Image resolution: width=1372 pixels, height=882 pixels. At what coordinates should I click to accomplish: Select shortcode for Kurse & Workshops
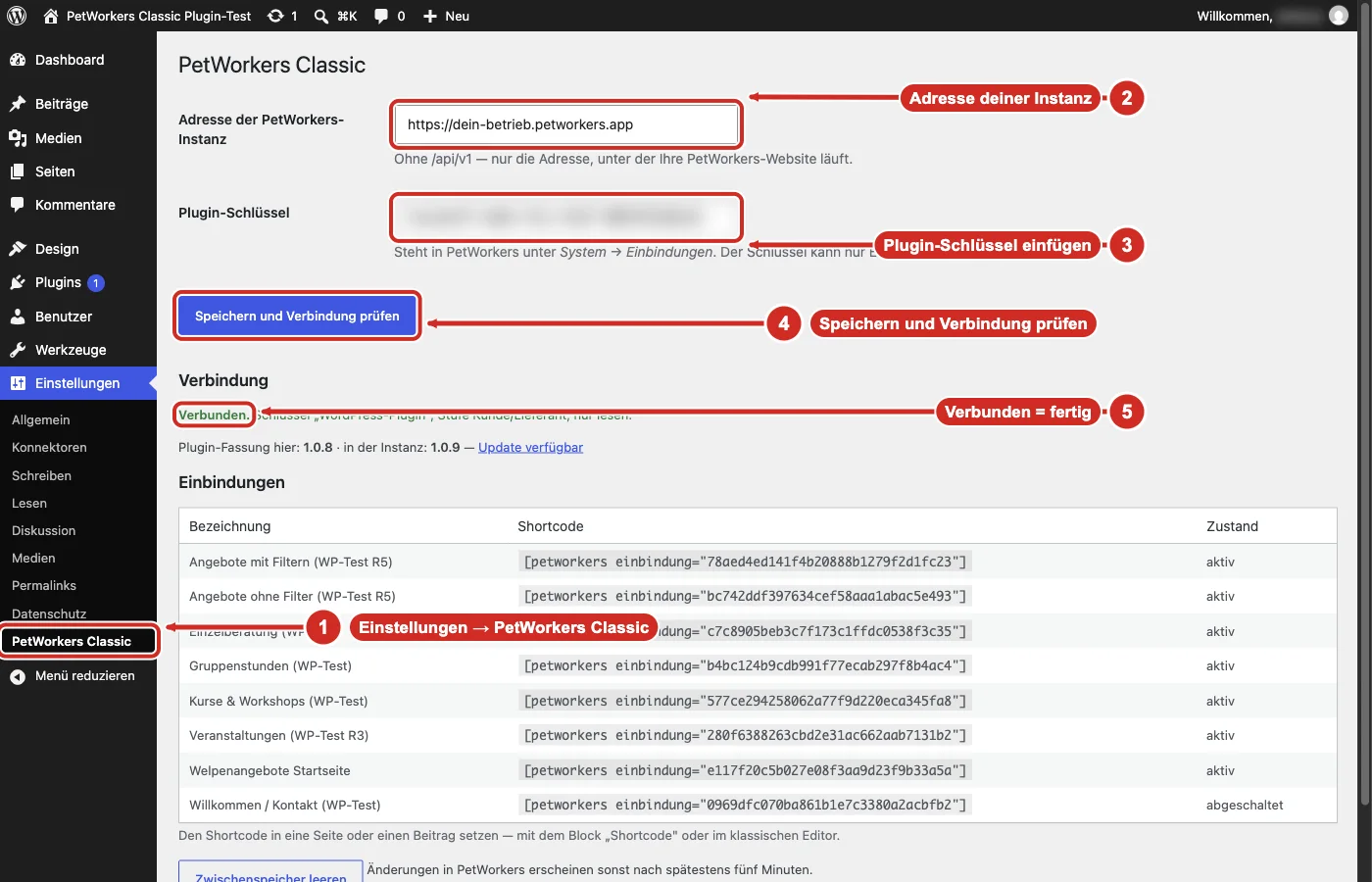click(745, 701)
